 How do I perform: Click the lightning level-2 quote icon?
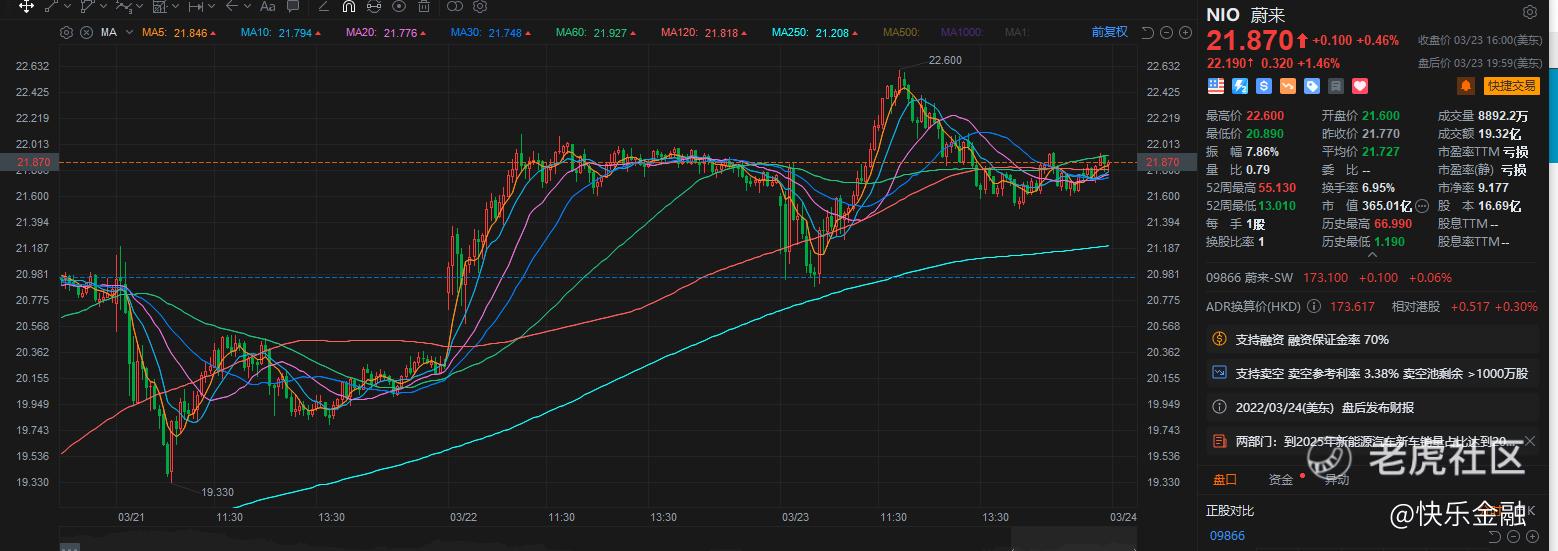click(x=1240, y=86)
